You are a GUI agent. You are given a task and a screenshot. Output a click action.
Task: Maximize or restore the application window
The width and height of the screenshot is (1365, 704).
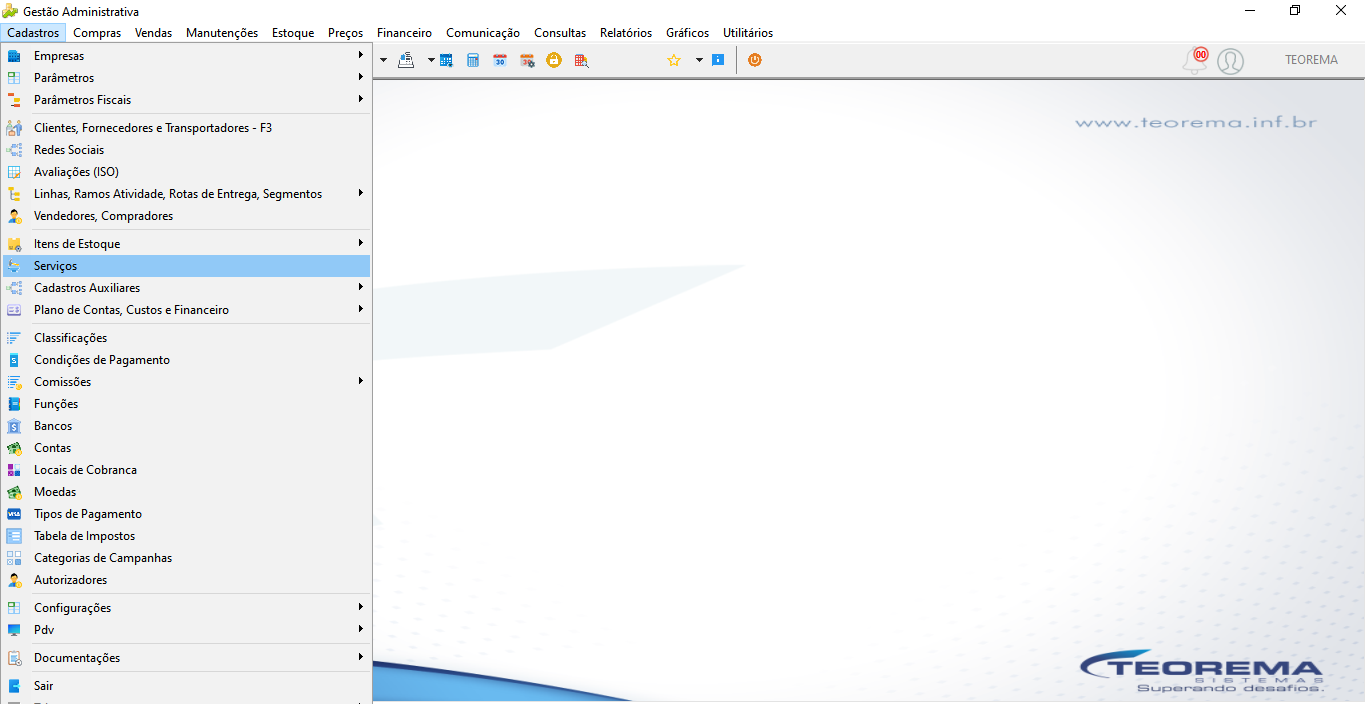(x=1295, y=11)
